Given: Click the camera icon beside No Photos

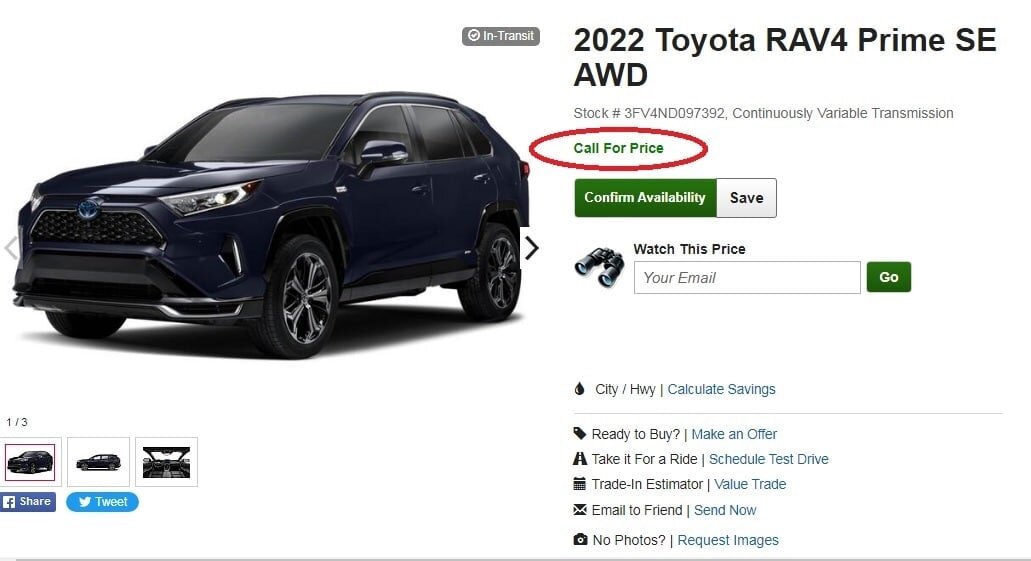Looking at the screenshot, I should coord(580,539).
